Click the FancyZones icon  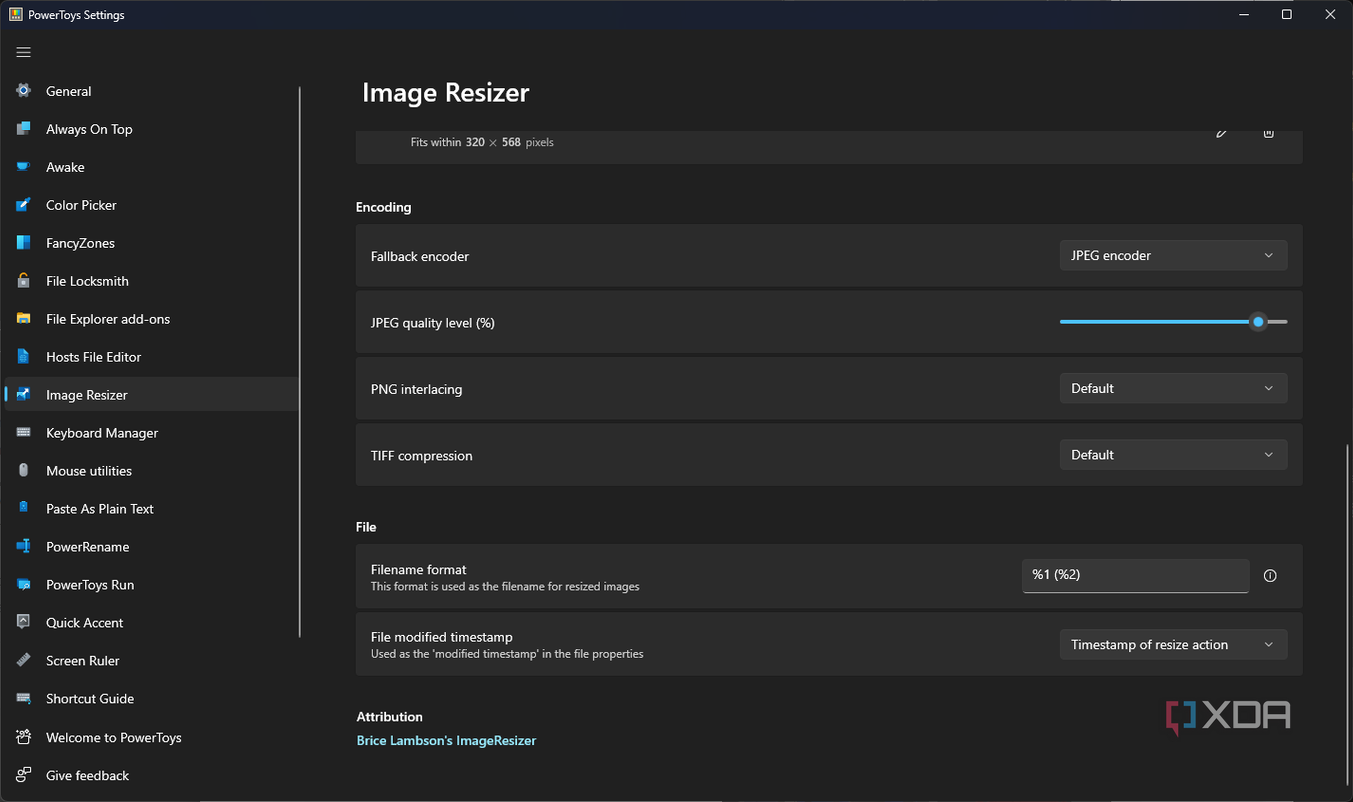[x=24, y=243]
